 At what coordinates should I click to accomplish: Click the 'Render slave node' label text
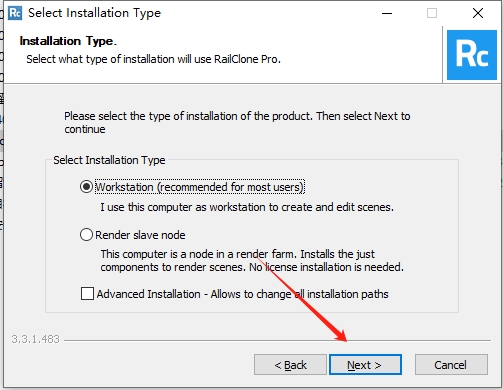140,235
